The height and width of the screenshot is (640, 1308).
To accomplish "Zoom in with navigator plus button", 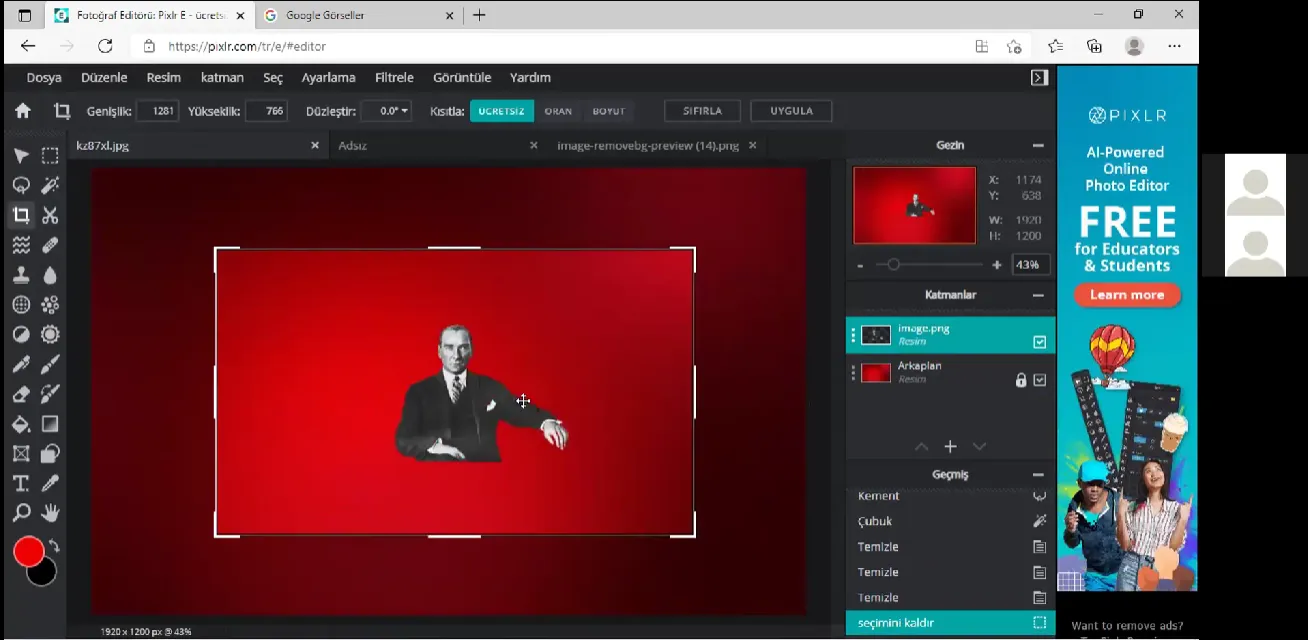I will point(997,265).
